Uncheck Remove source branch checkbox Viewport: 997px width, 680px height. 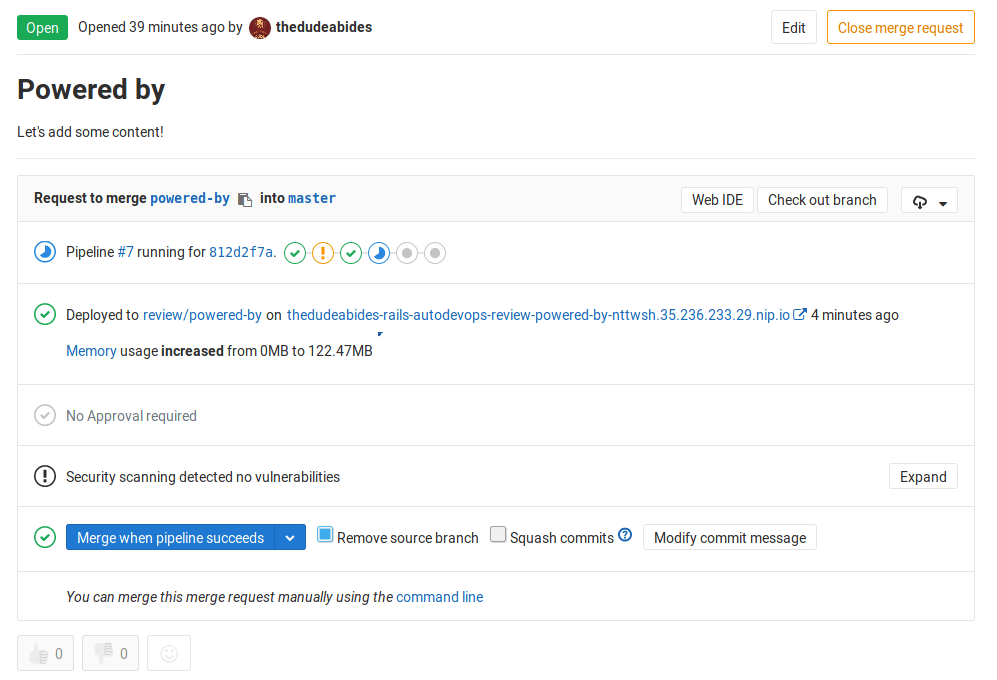click(x=325, y=535)
